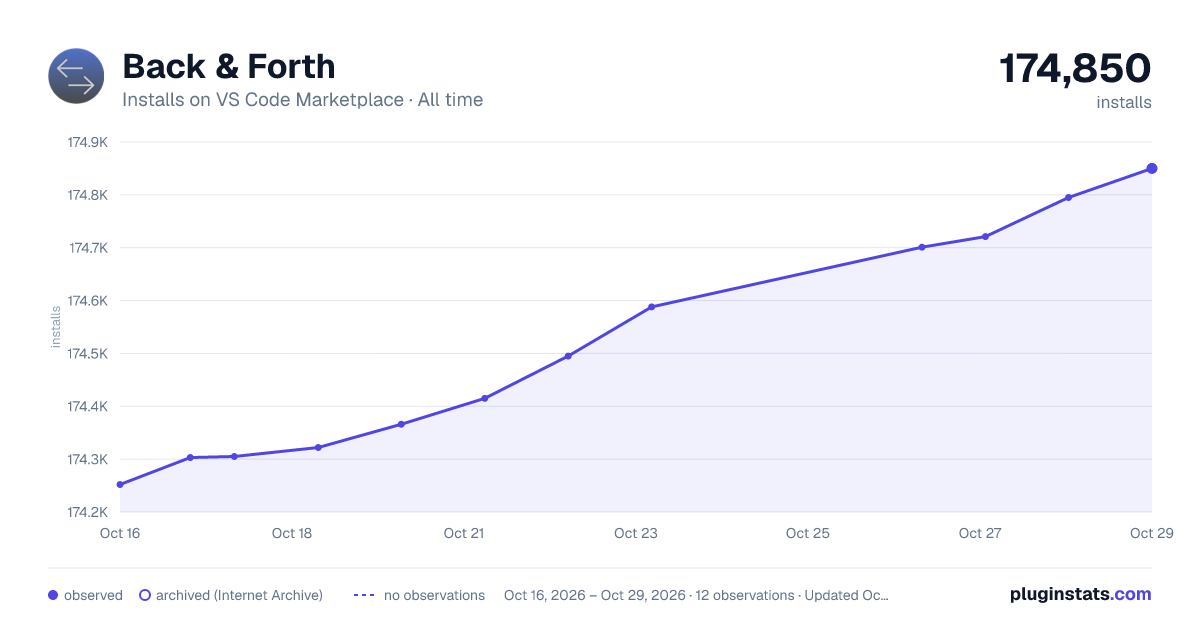
Task: Select the data point just above Oct 27
Action: [986, 237]
